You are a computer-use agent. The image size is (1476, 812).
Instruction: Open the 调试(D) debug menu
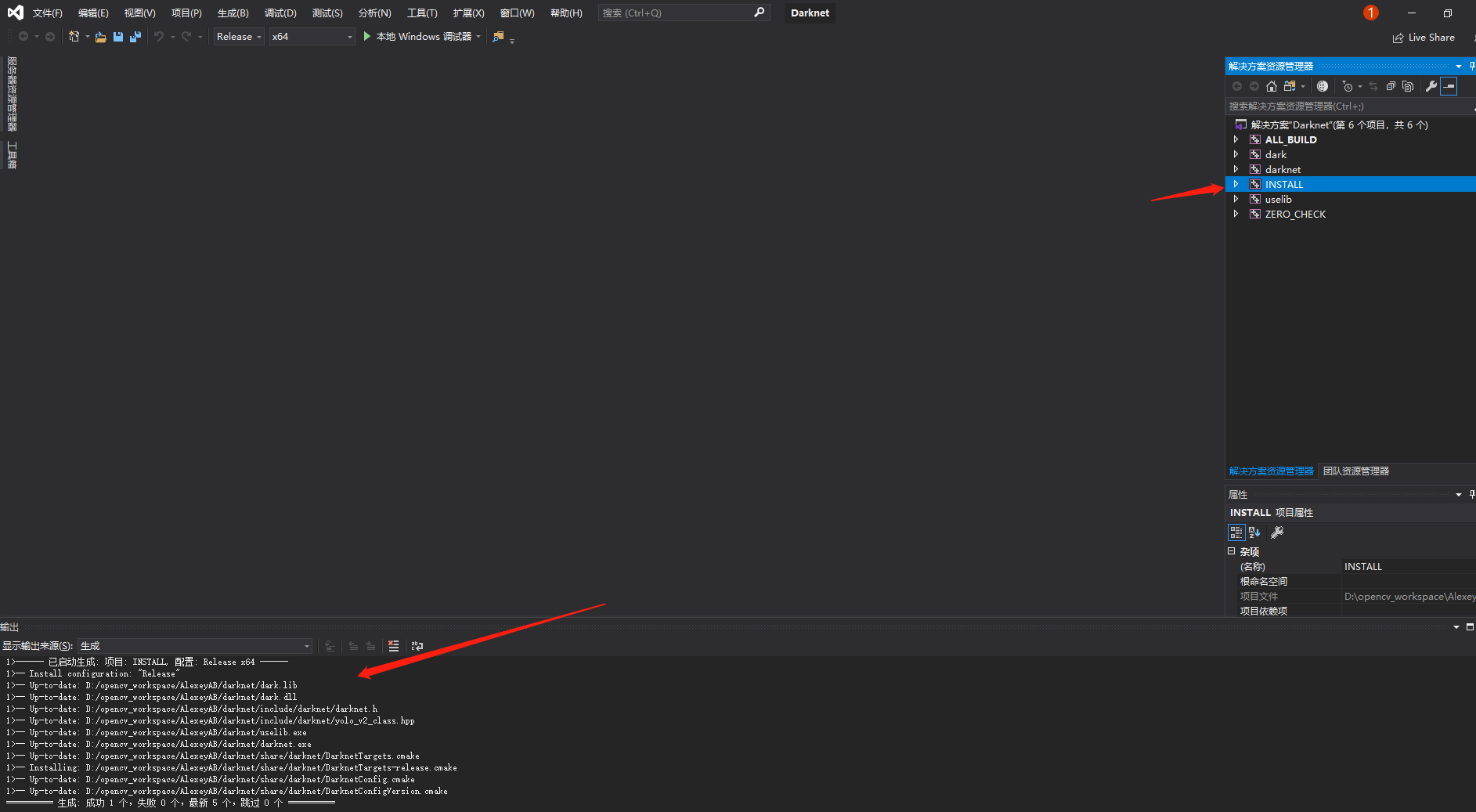click(280, 13)
